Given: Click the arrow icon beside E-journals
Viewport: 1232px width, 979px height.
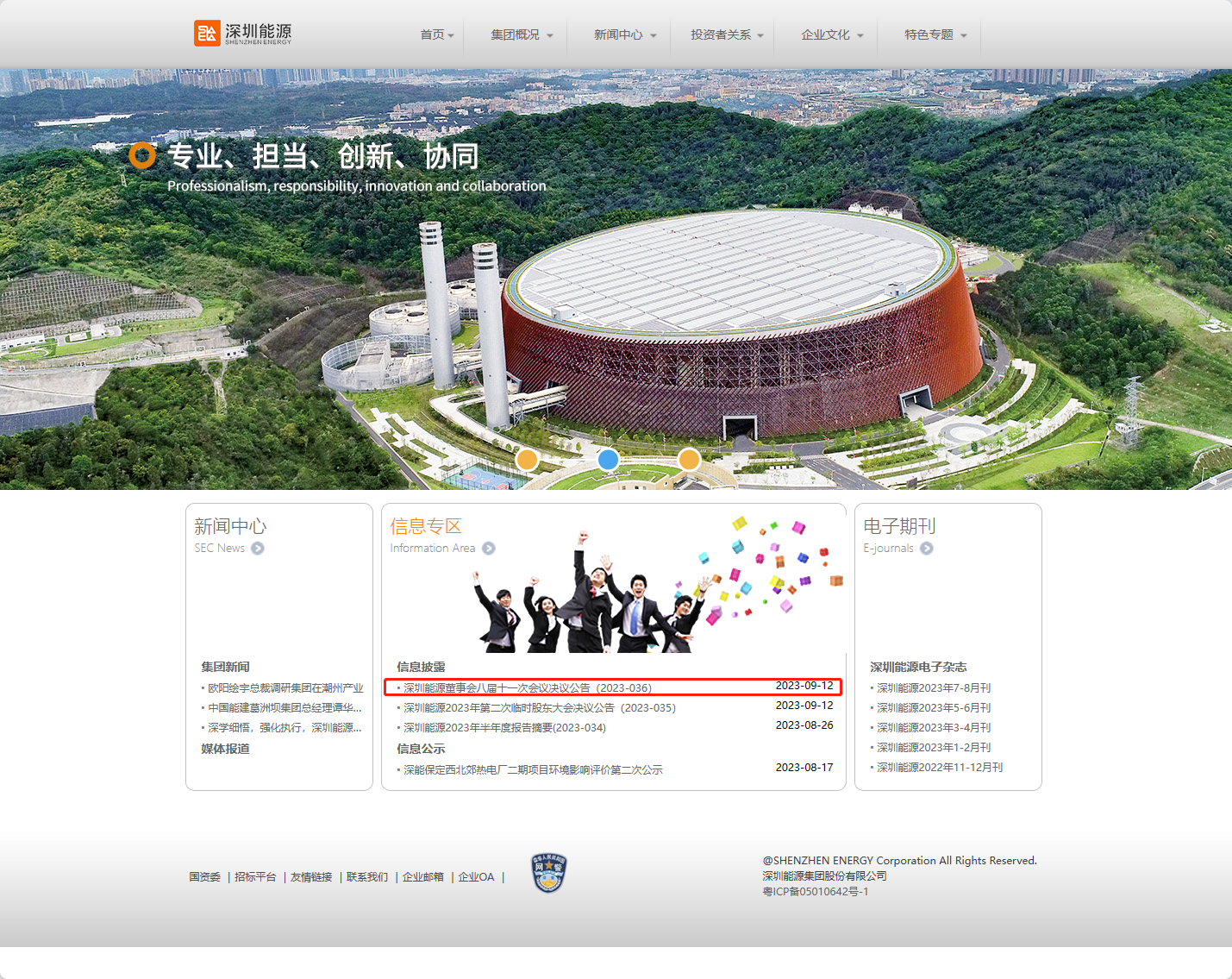Looking at the screenshot, I should point(927,549).
